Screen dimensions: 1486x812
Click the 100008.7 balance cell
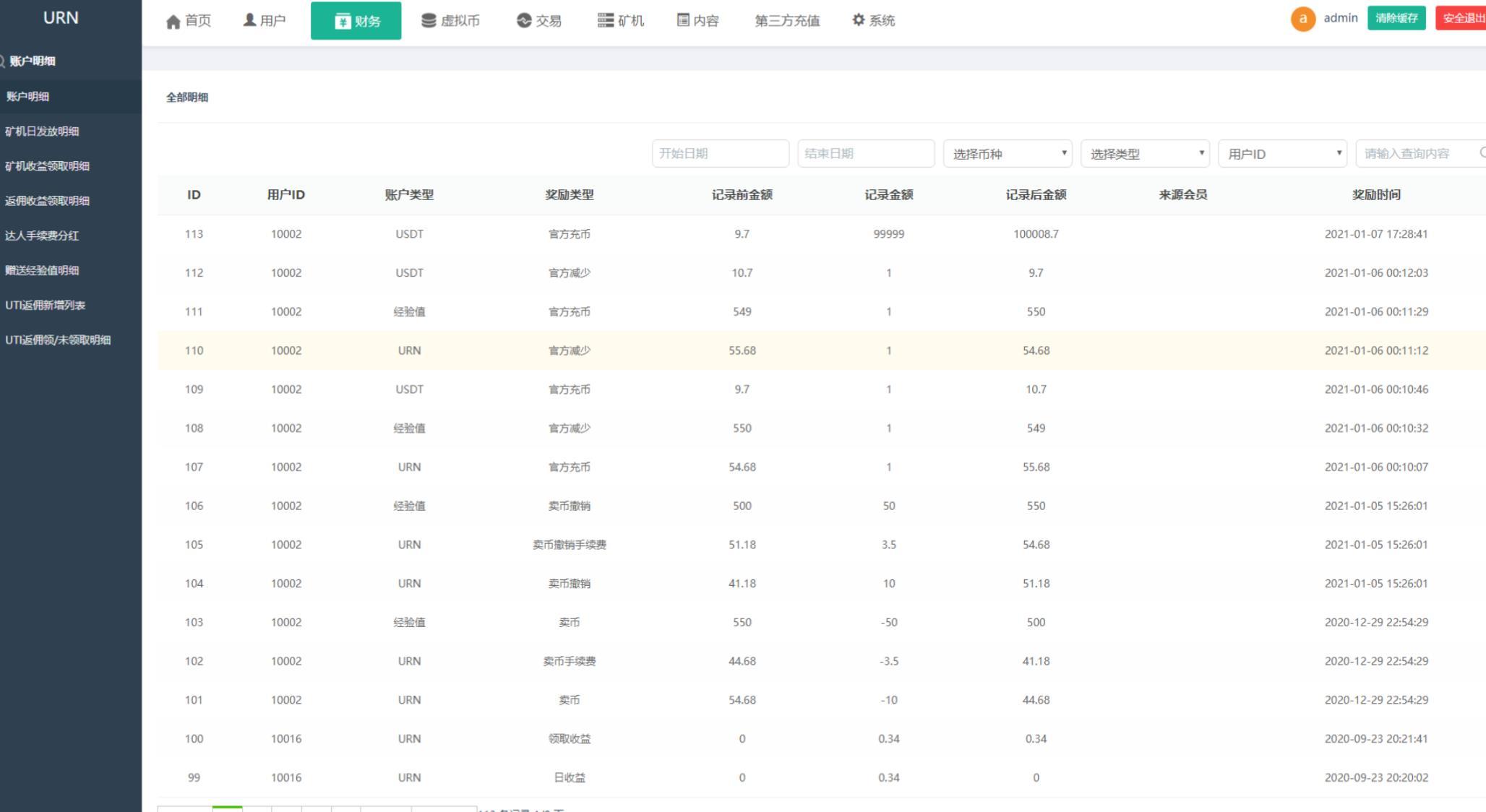(1036, 234)
